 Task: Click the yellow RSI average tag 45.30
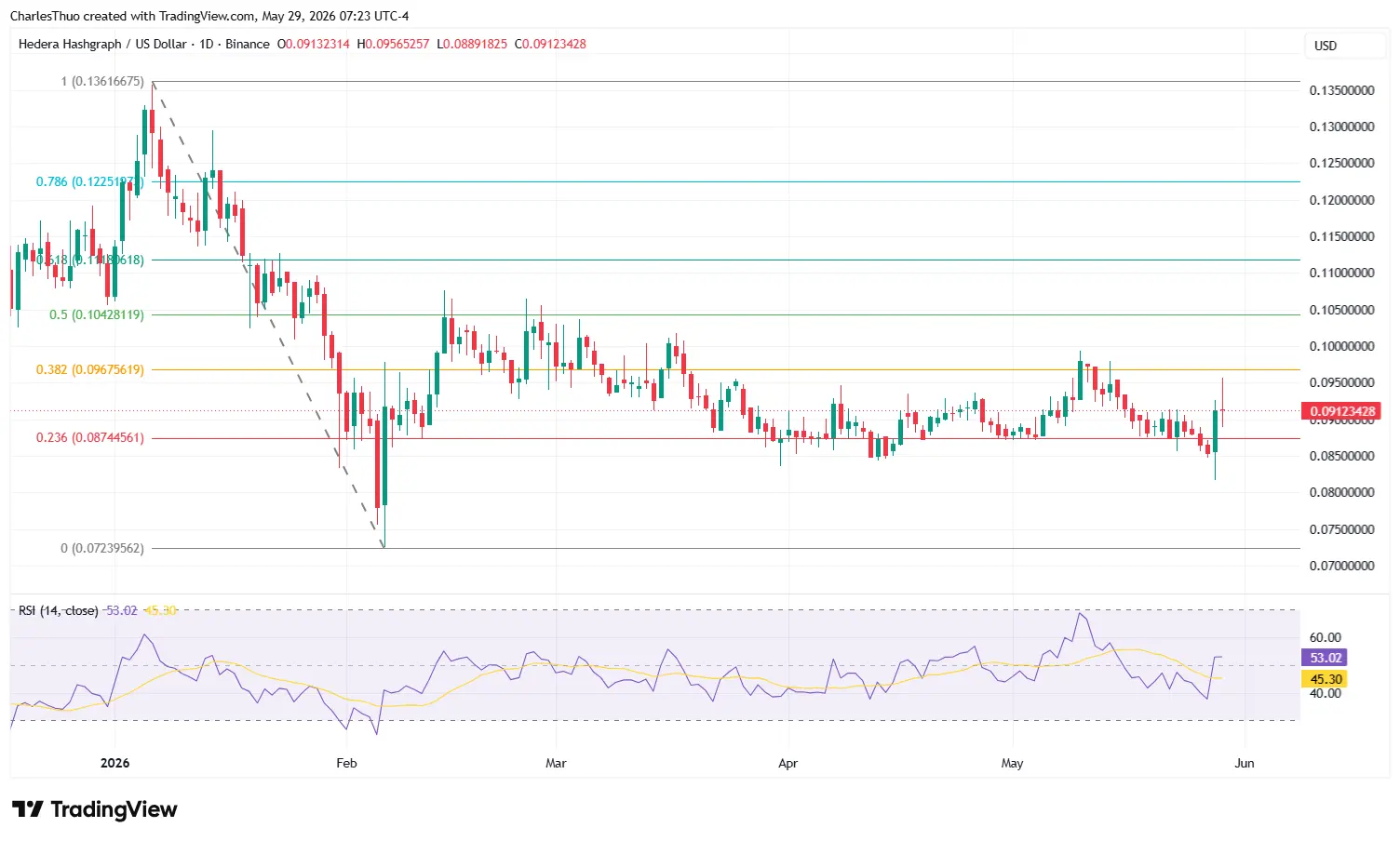coord(1325,679)
